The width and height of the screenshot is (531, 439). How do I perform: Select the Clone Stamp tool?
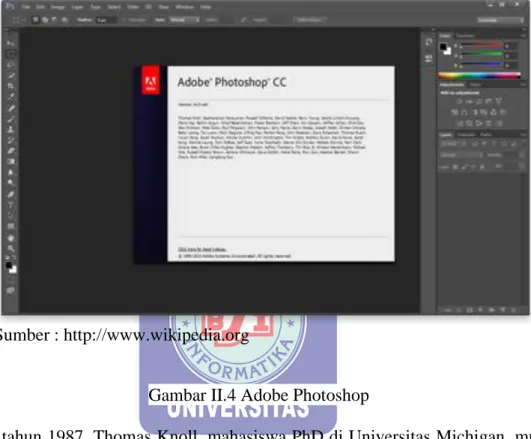10,129
